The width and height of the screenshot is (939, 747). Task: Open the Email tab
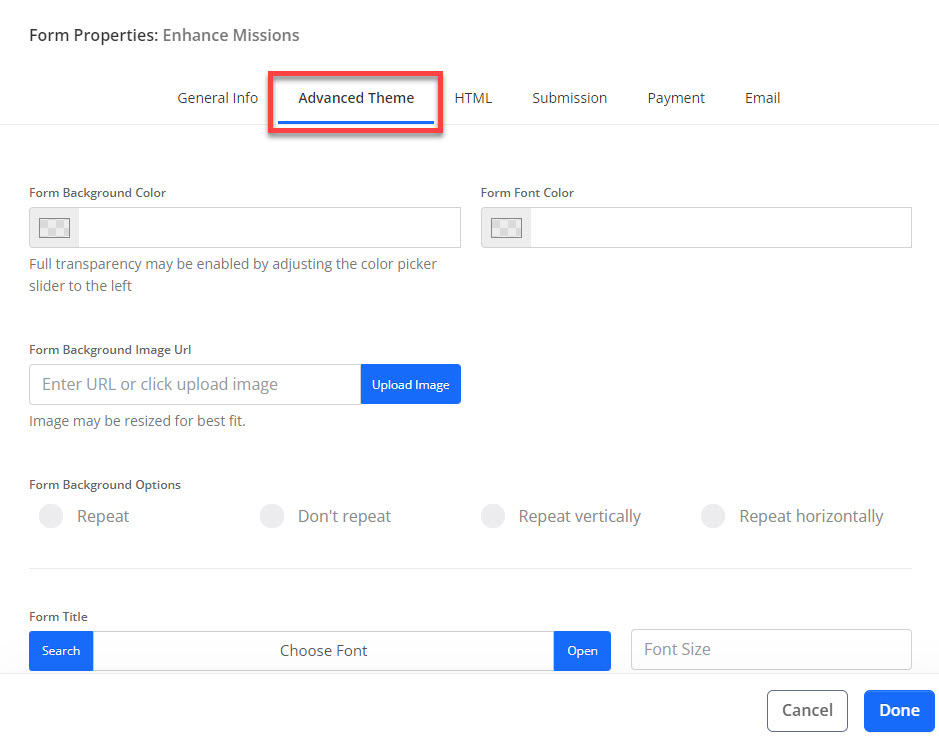pos(762,98)
